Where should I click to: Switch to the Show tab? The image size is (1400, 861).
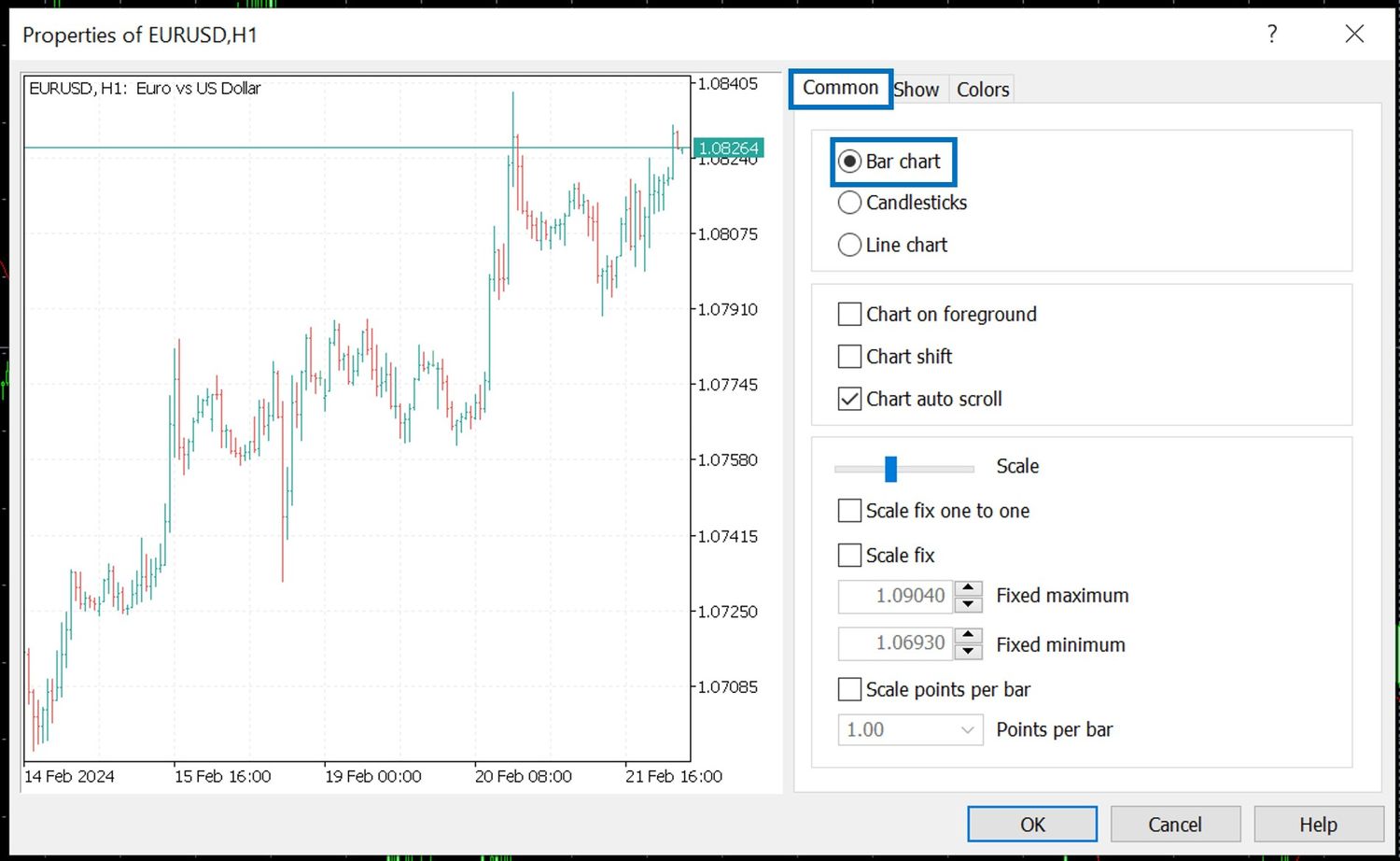pos(917,90)
